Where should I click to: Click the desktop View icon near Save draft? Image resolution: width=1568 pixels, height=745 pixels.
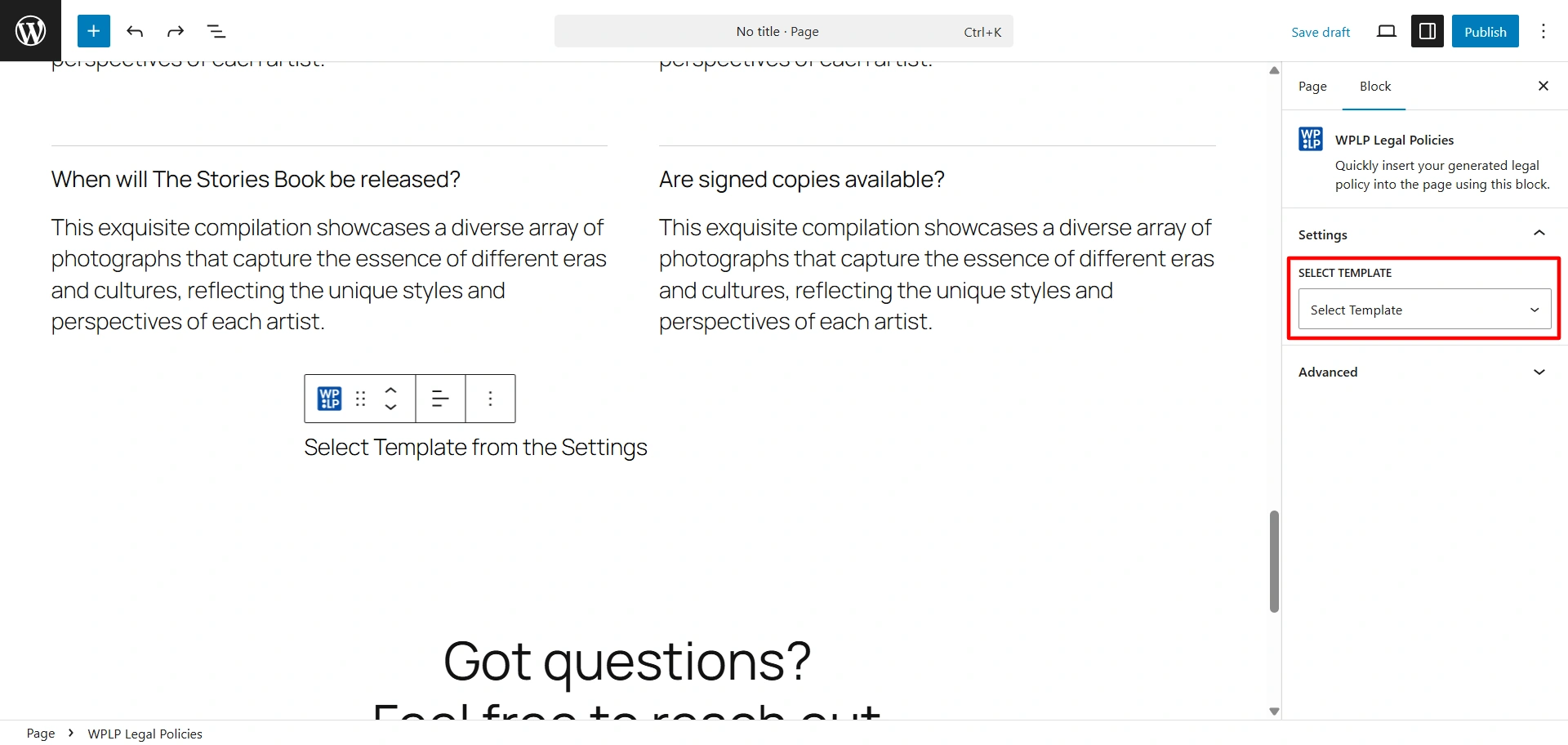coord(1386,31)
